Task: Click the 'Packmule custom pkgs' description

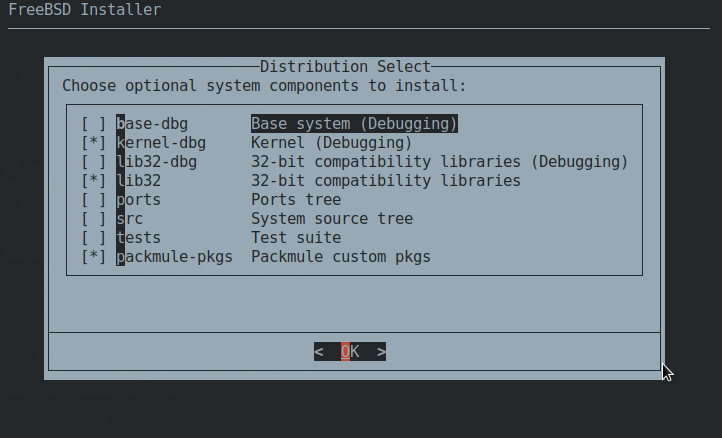Action: coord(341,257)
